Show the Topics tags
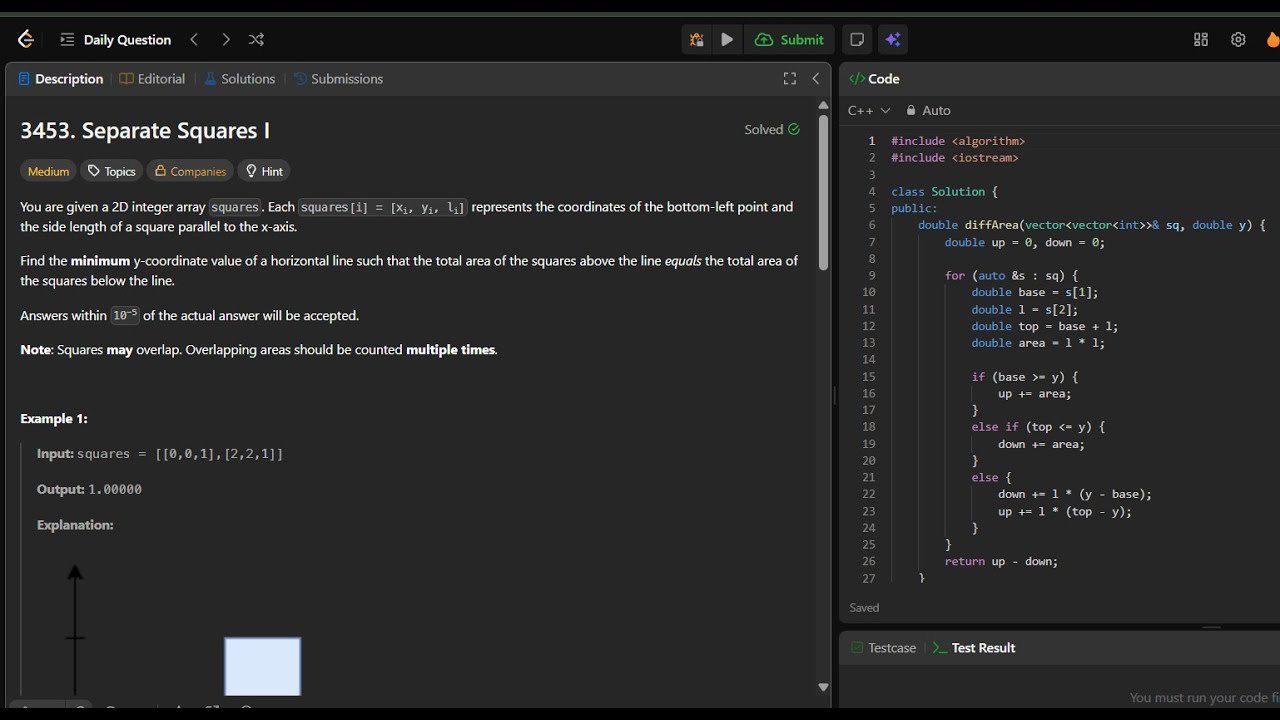 click(x=111, y=171)
